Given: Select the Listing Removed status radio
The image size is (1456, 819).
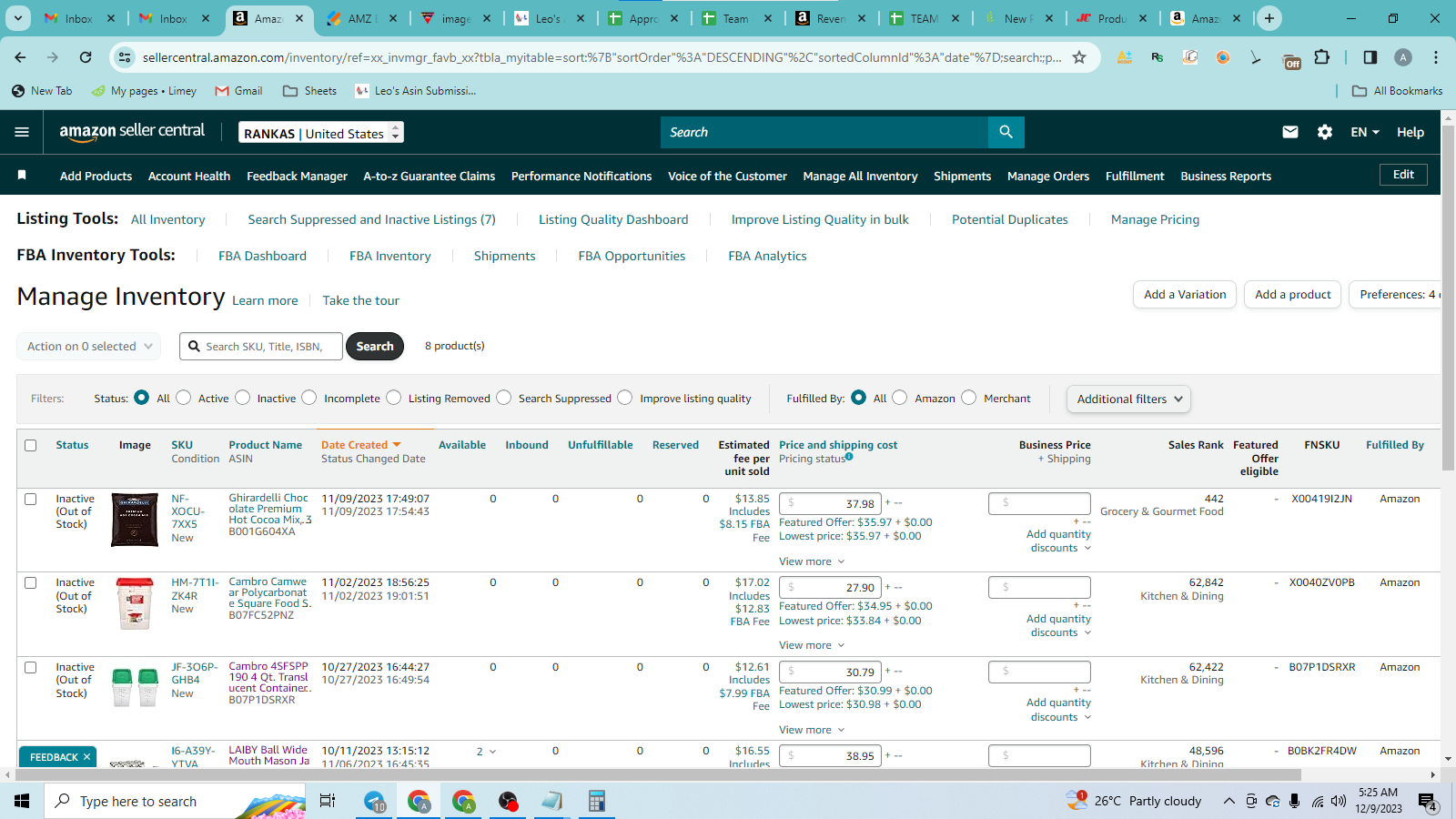Looking at the screenshot, I should (x=394, y=398).
